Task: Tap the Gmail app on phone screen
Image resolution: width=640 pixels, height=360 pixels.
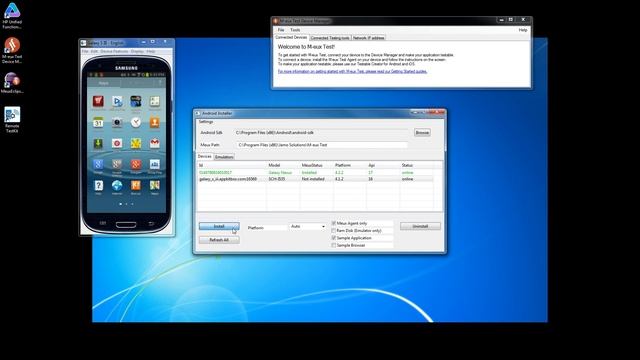Action: (x=155, y=143)
